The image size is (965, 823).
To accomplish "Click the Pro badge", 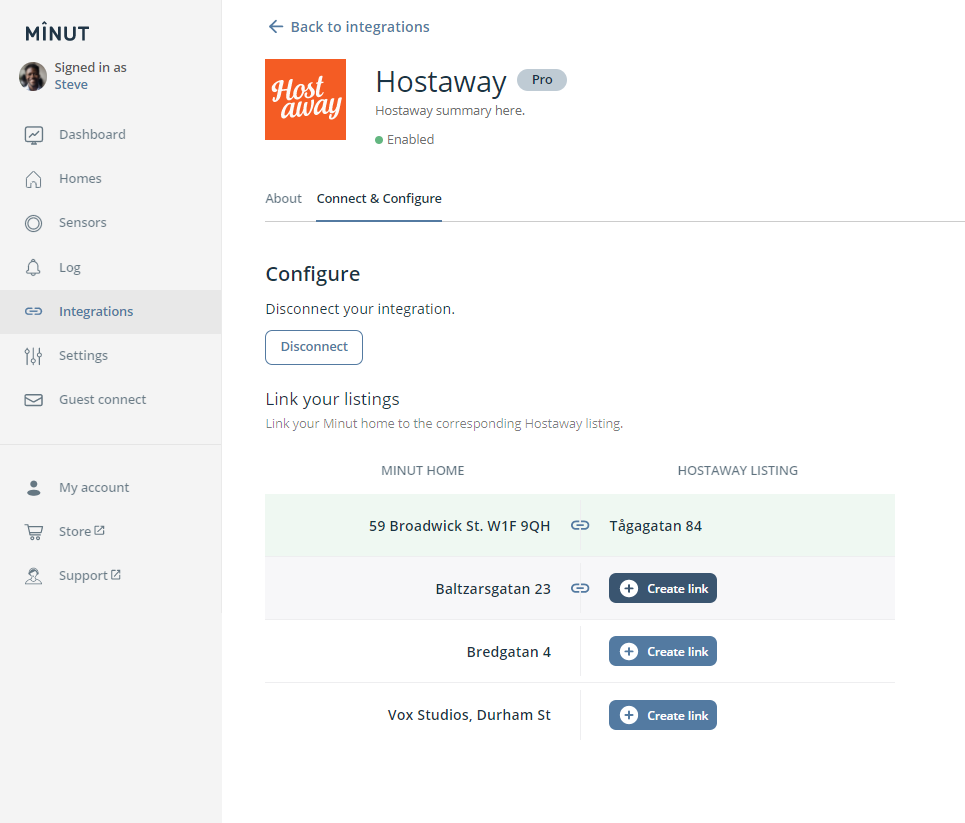I will click(x=542, y=80).
